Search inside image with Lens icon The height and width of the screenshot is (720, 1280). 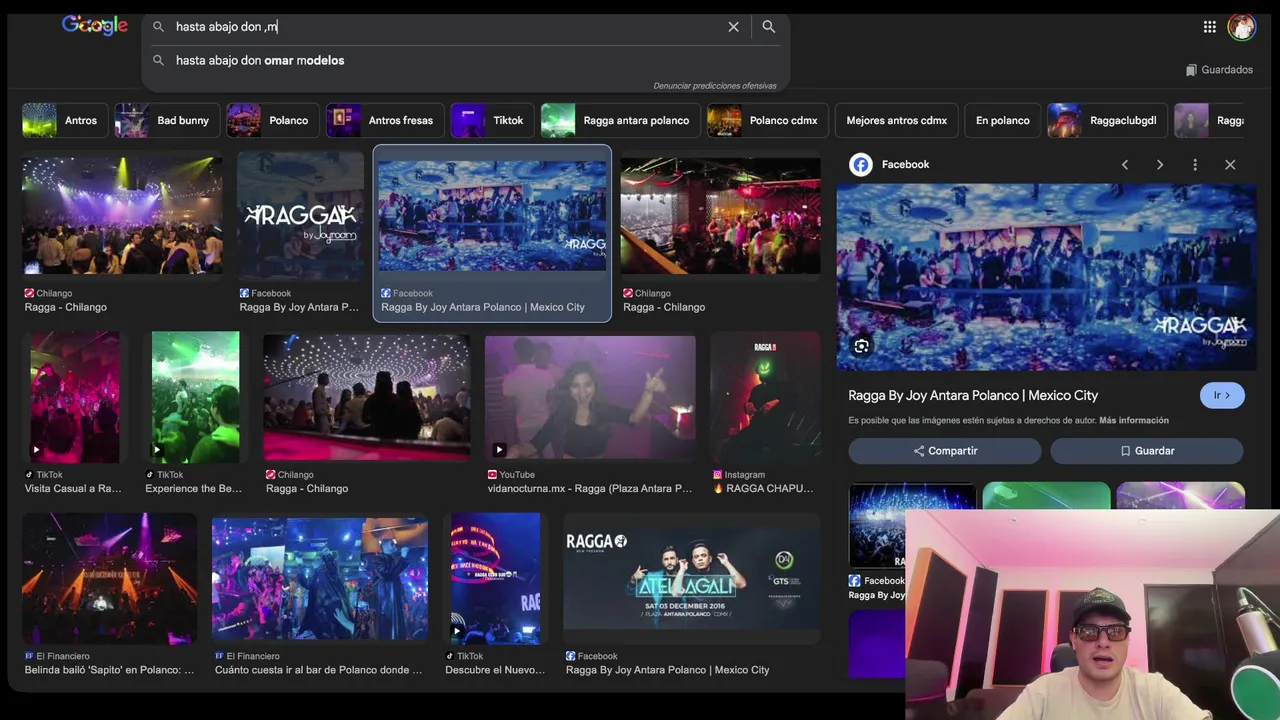(861, 346)
